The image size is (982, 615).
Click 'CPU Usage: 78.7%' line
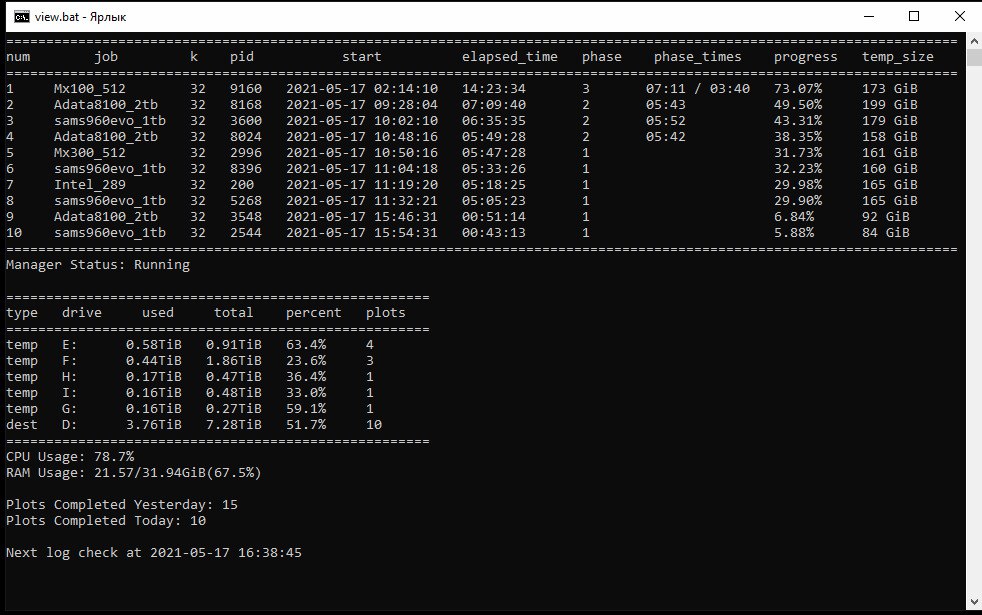(x=70, y=457)
